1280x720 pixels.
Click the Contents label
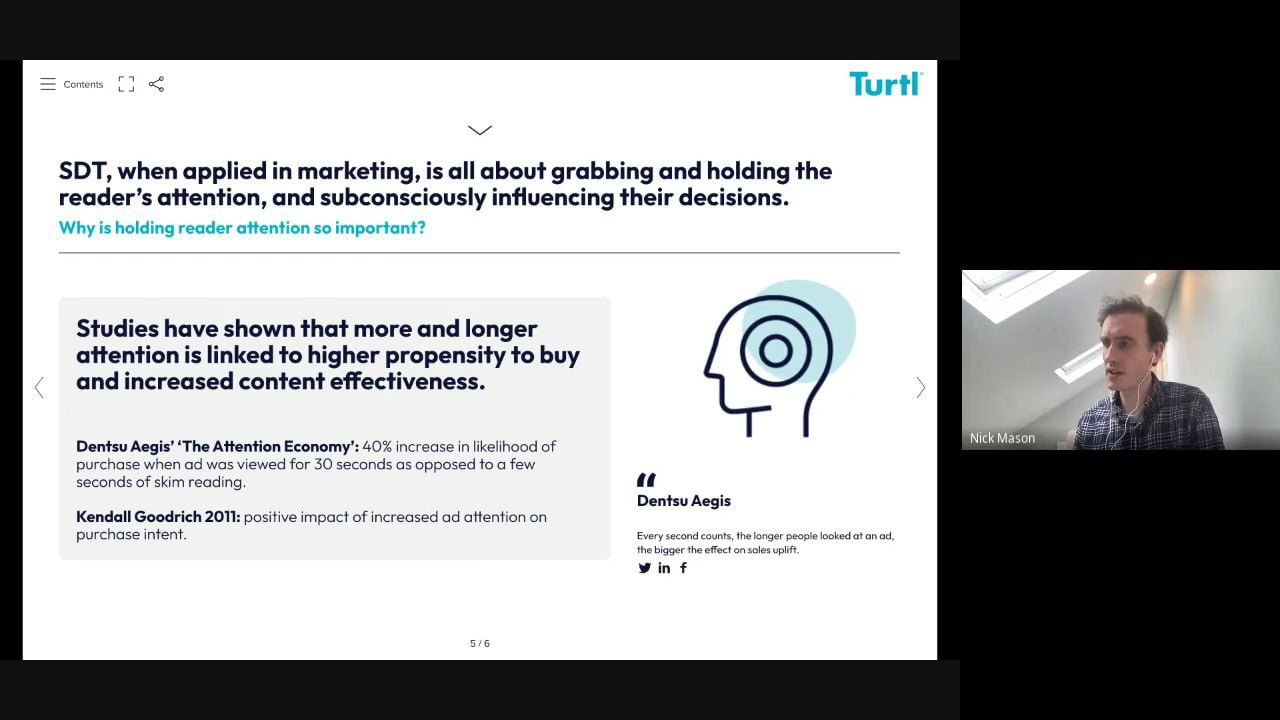[83, 85]
